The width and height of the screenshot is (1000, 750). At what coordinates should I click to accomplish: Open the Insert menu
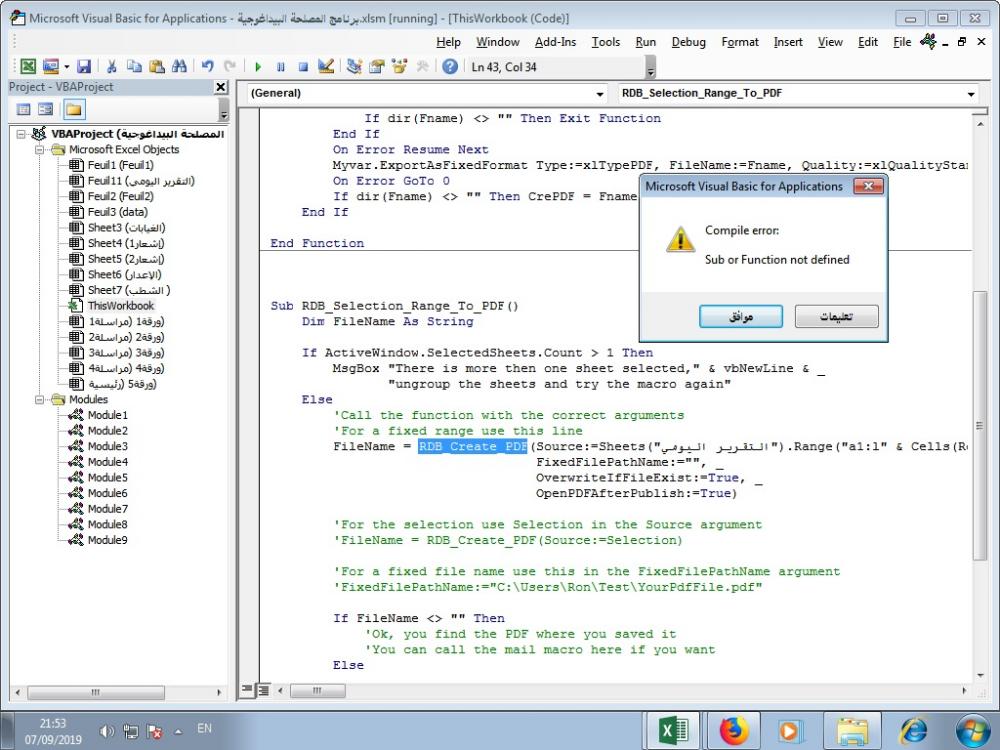(788, 42)
